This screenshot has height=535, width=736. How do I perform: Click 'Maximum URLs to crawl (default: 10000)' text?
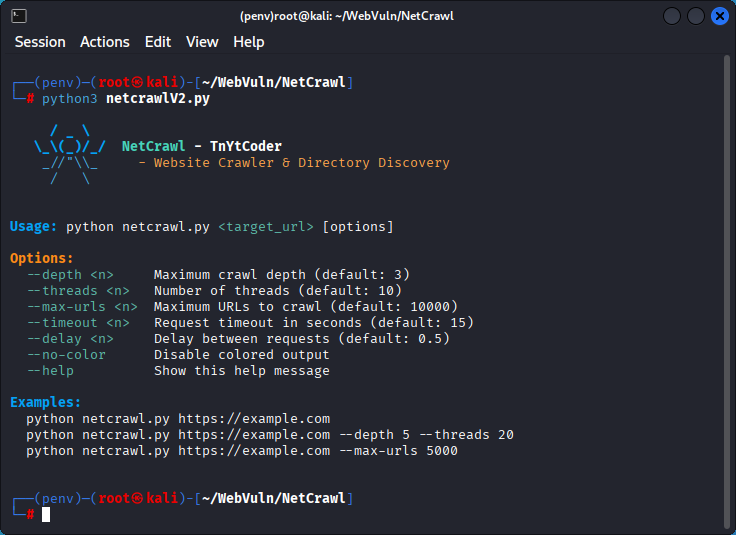pyautogui.click(x=306, y=306)
